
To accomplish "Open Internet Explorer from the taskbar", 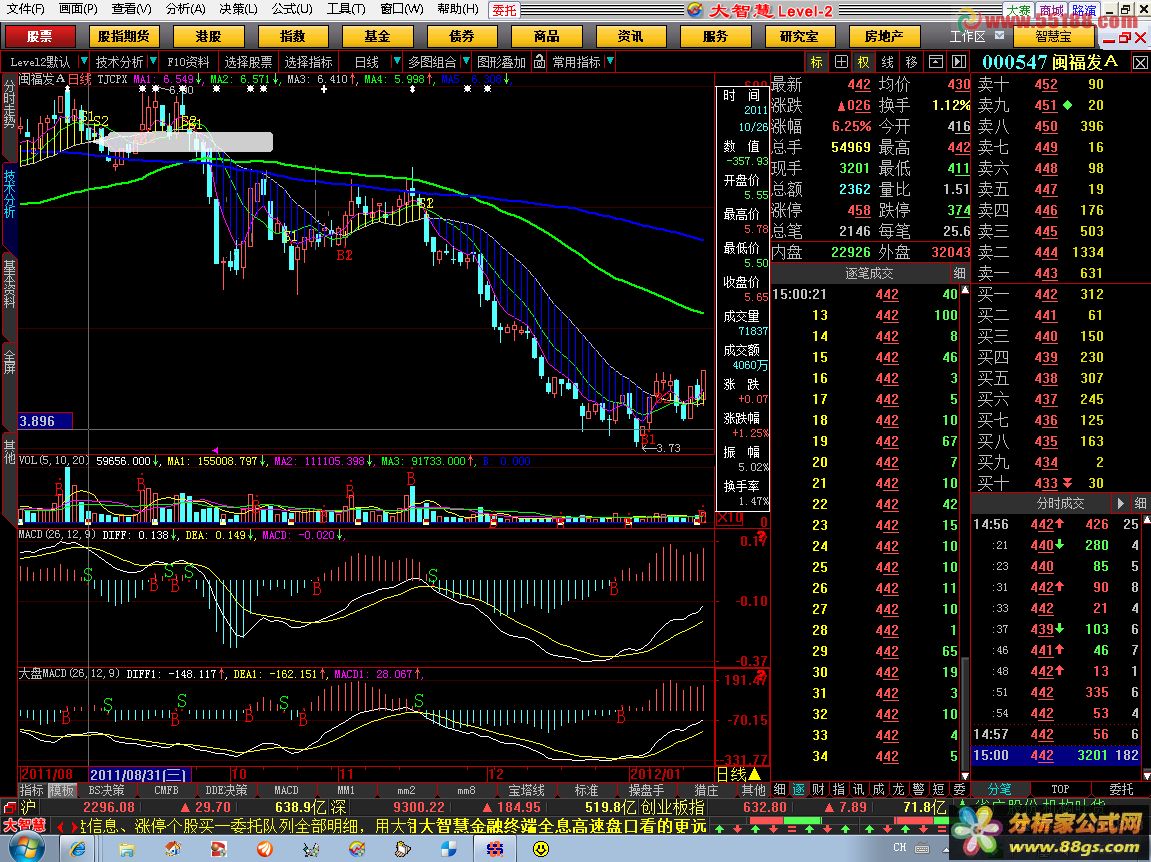I will click(77, 849).
